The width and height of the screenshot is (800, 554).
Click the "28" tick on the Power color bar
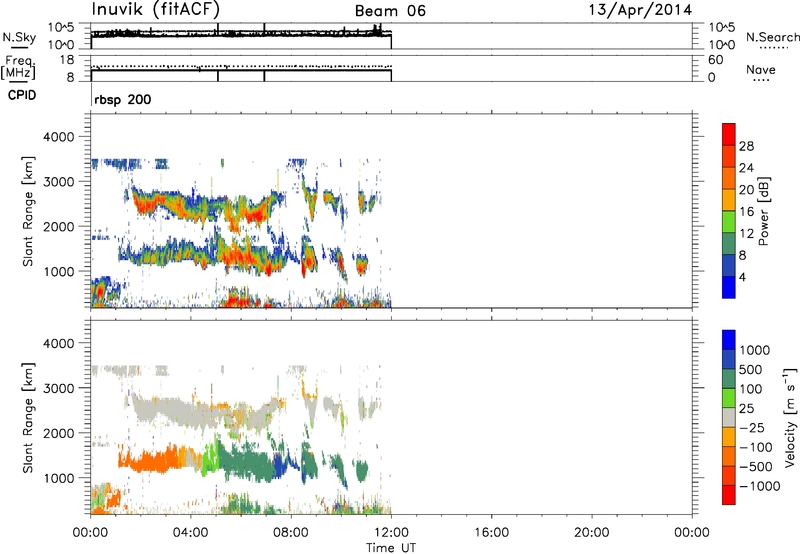pyautogui.click(x=746, y=146)
